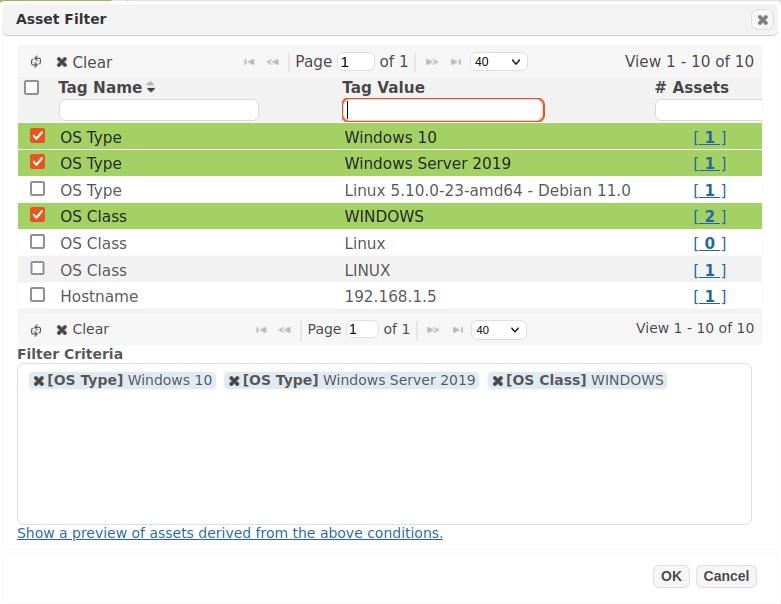Image resolution: width=781 pixels, height=604 pixels.
Task: Open the top rows-per-page dropdown
Action: tap(498, 62)
